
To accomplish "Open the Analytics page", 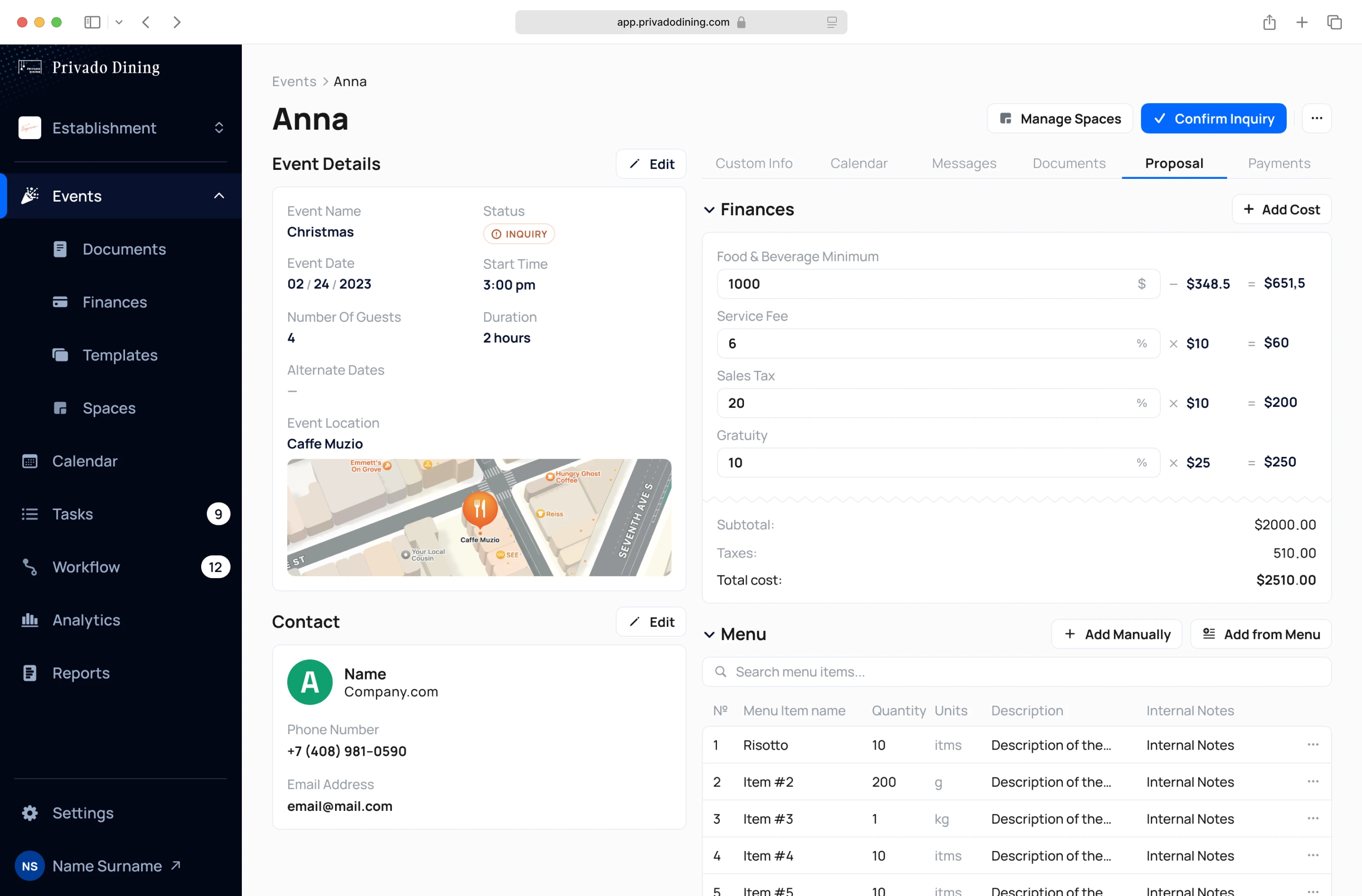I will tap(86, 620).
